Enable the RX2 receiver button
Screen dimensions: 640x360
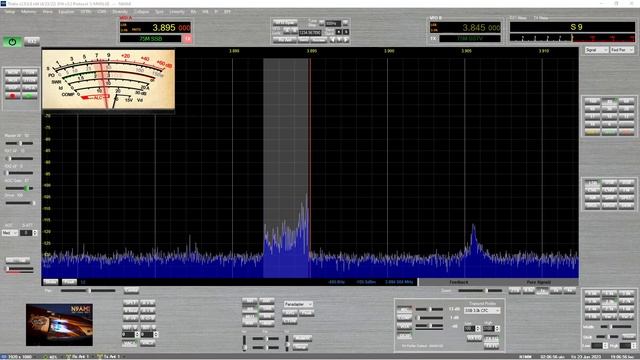click(32, 41)
